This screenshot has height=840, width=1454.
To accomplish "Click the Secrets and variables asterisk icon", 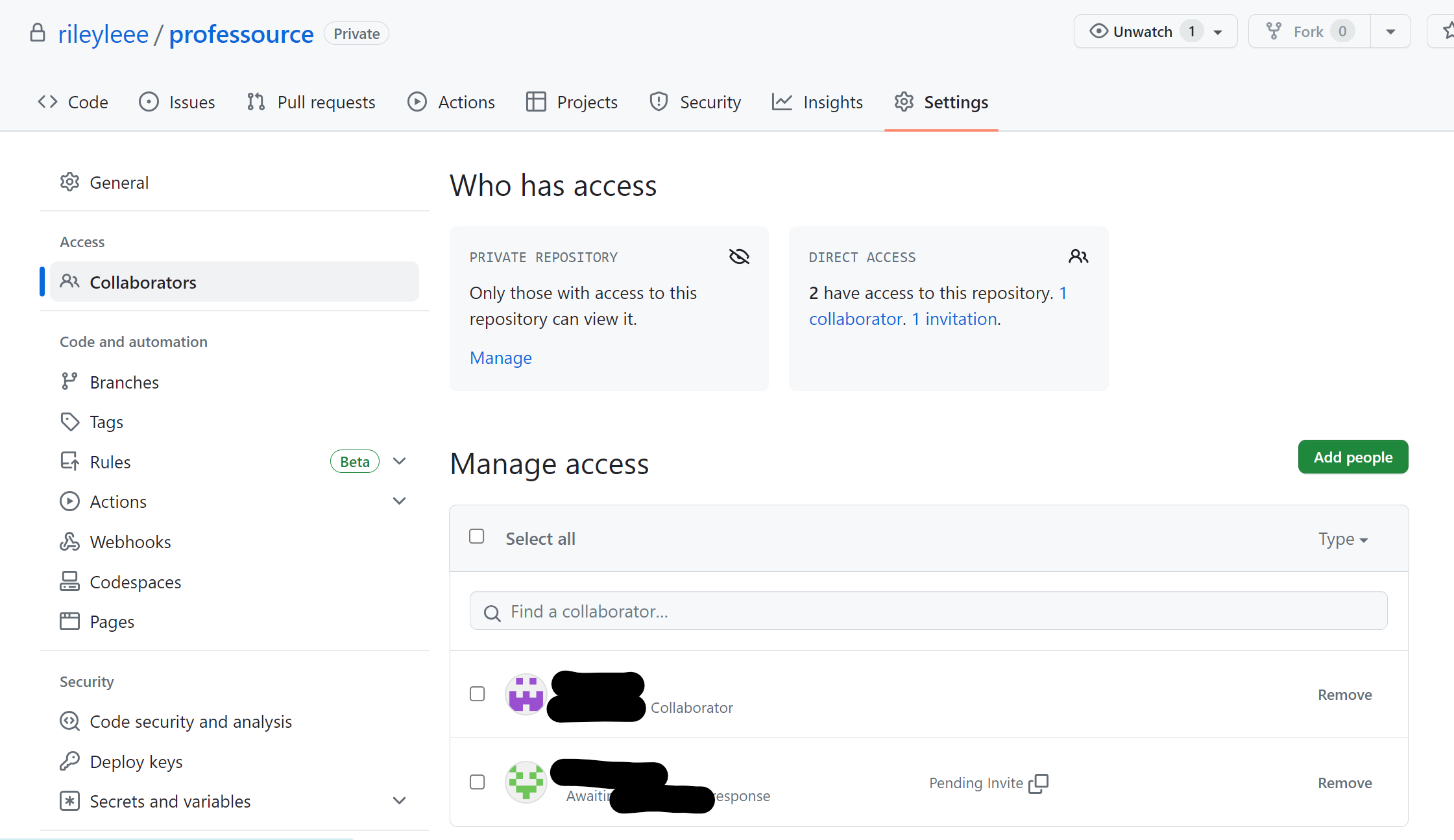I will click(69, 800).
